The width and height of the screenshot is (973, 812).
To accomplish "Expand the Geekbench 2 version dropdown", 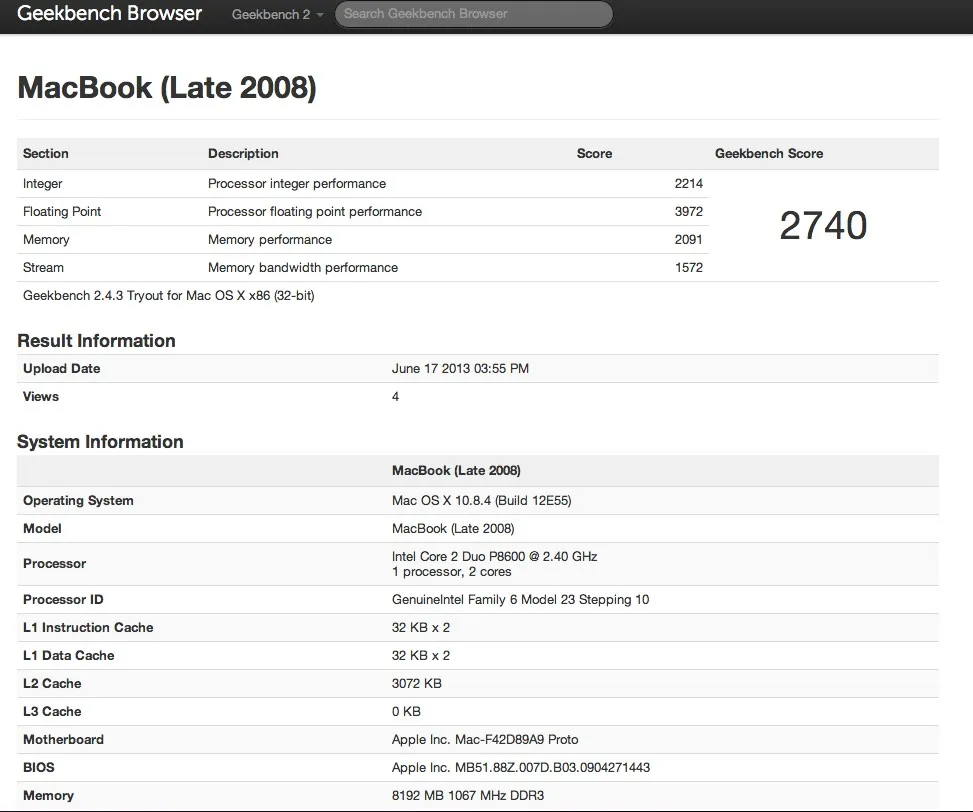I will click(x=277, y=14).
